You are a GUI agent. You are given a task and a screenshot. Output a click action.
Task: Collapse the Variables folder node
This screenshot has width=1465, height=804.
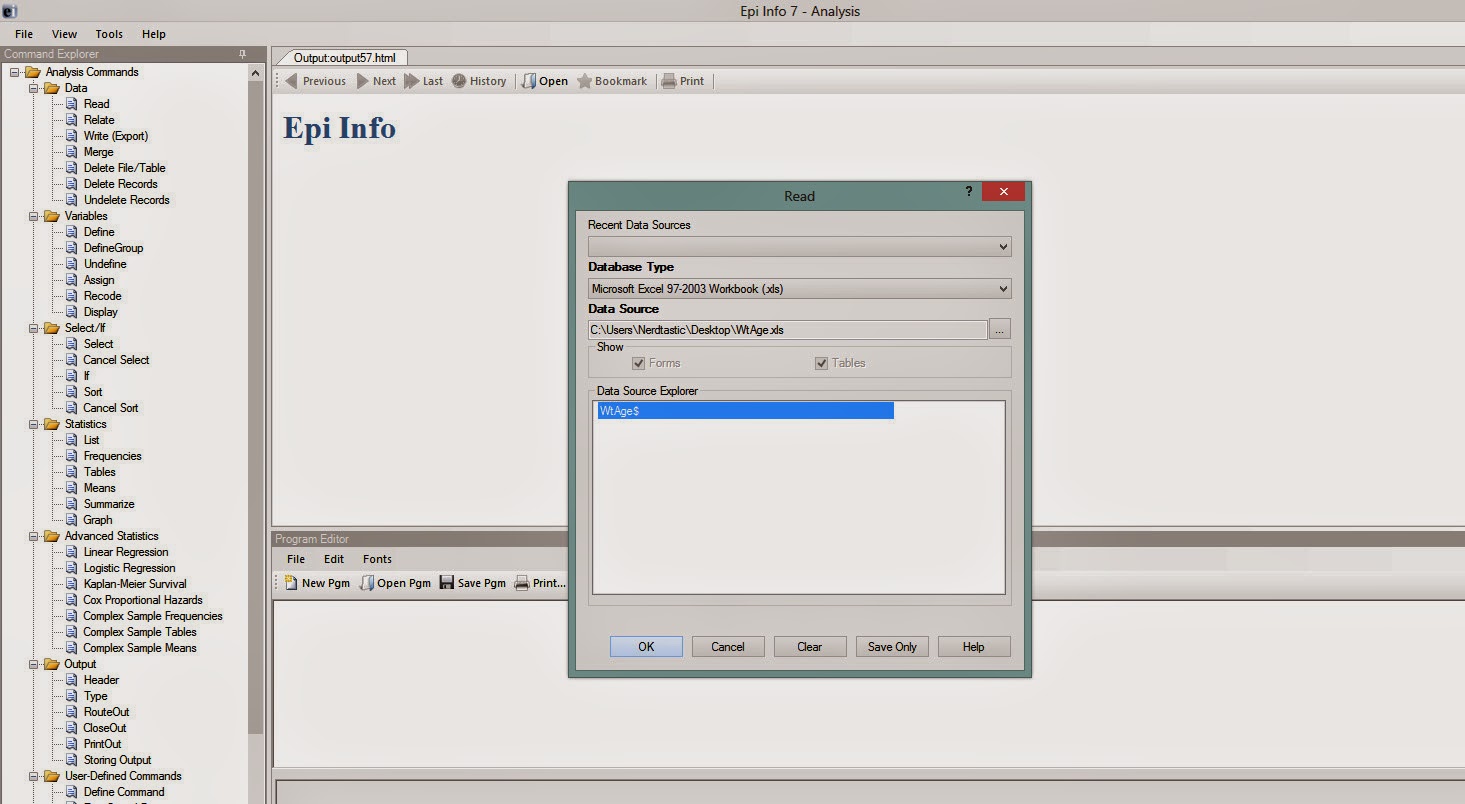(34, 216)
